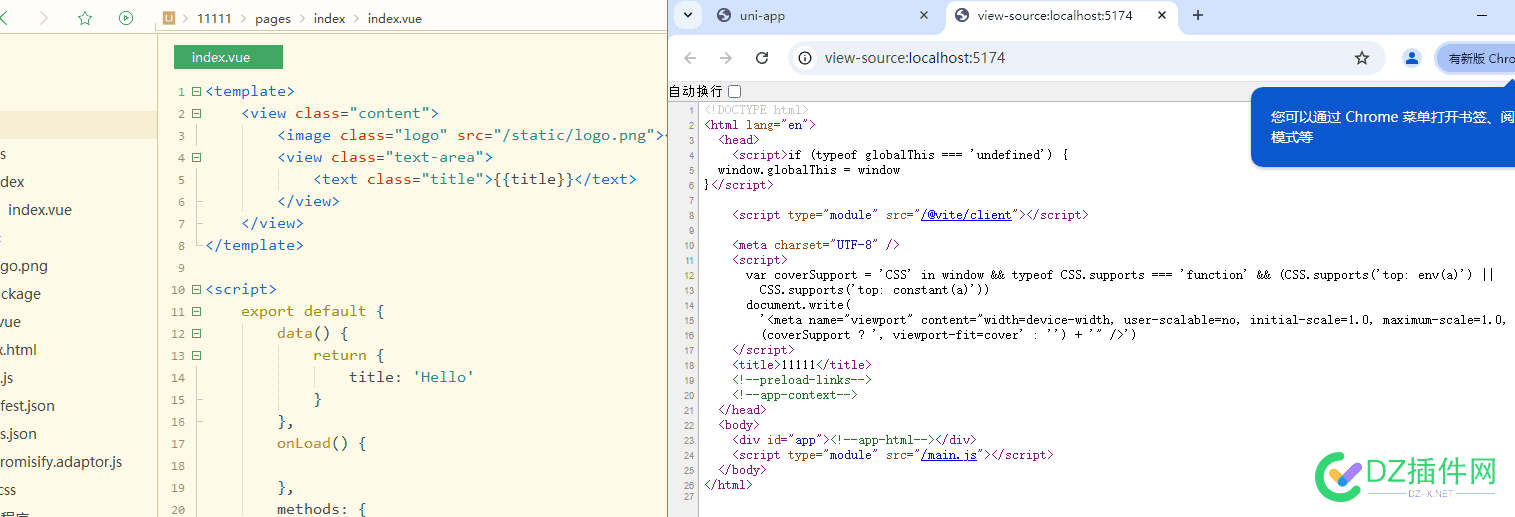Click the <div id="app"> source line
Viewport: 1515px width, 517px height.
(x=854, y=440)
